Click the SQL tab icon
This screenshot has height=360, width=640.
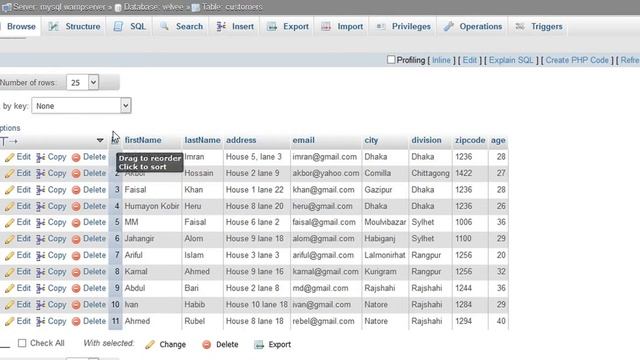[118, 27]
